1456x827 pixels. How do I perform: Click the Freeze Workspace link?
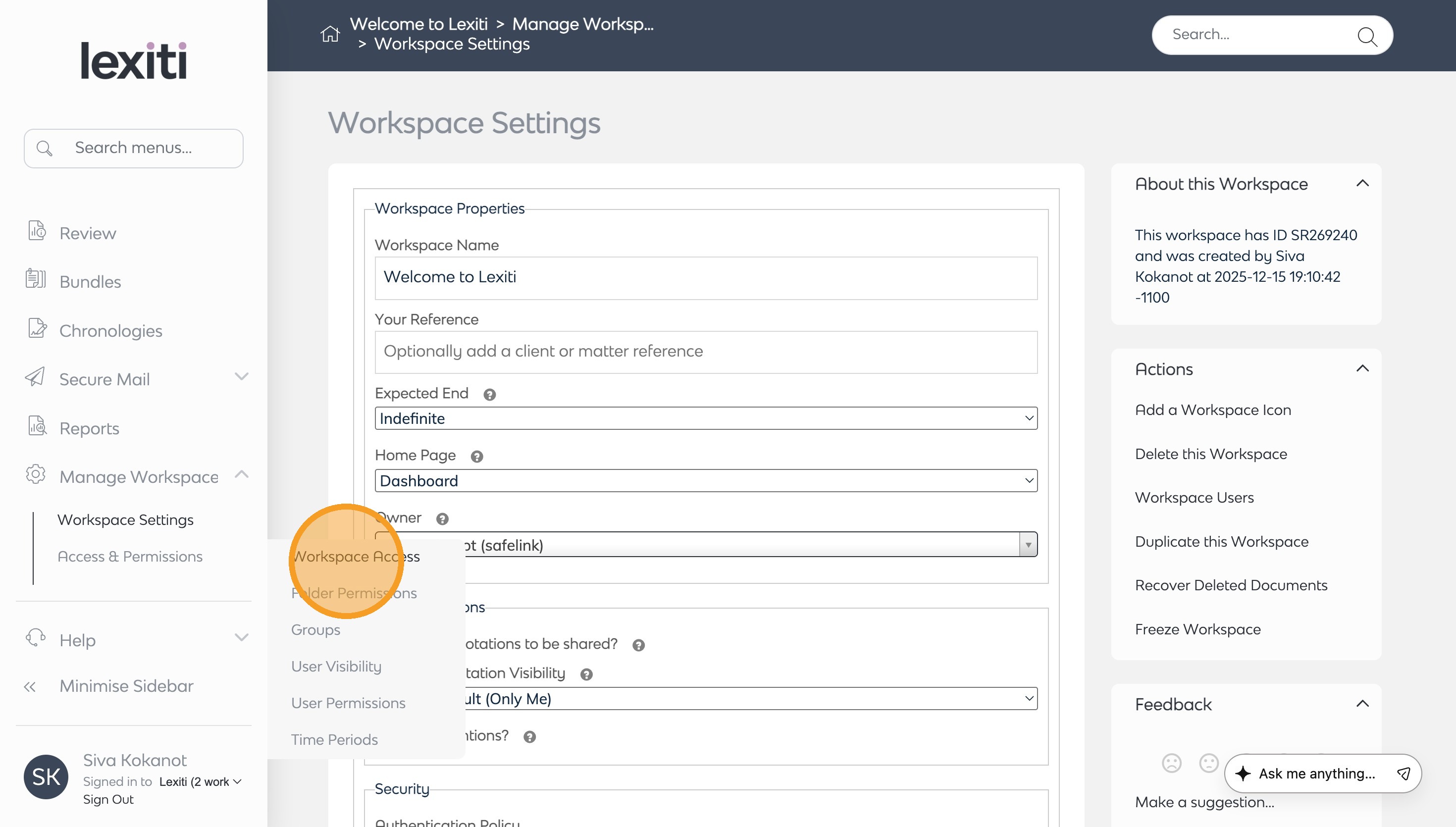tap(1197, 629)
